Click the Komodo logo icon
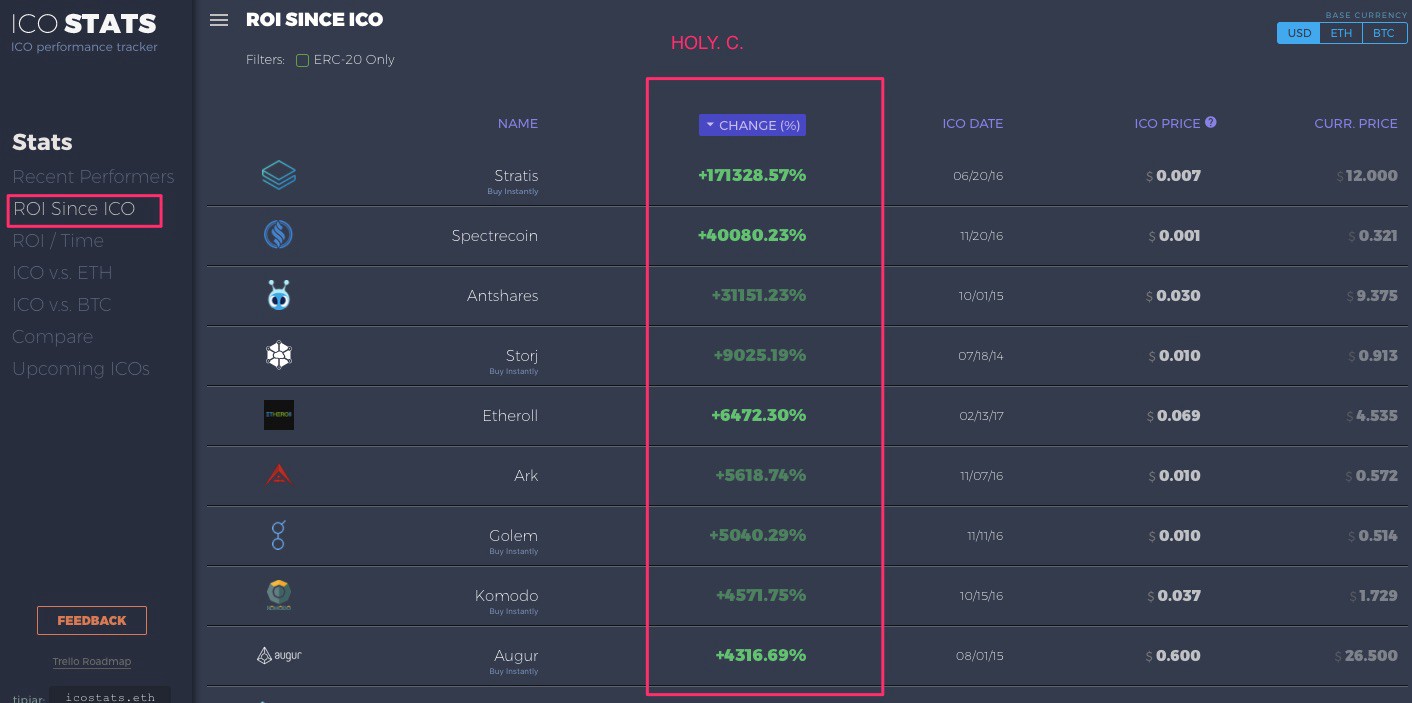 coord(278,595)
